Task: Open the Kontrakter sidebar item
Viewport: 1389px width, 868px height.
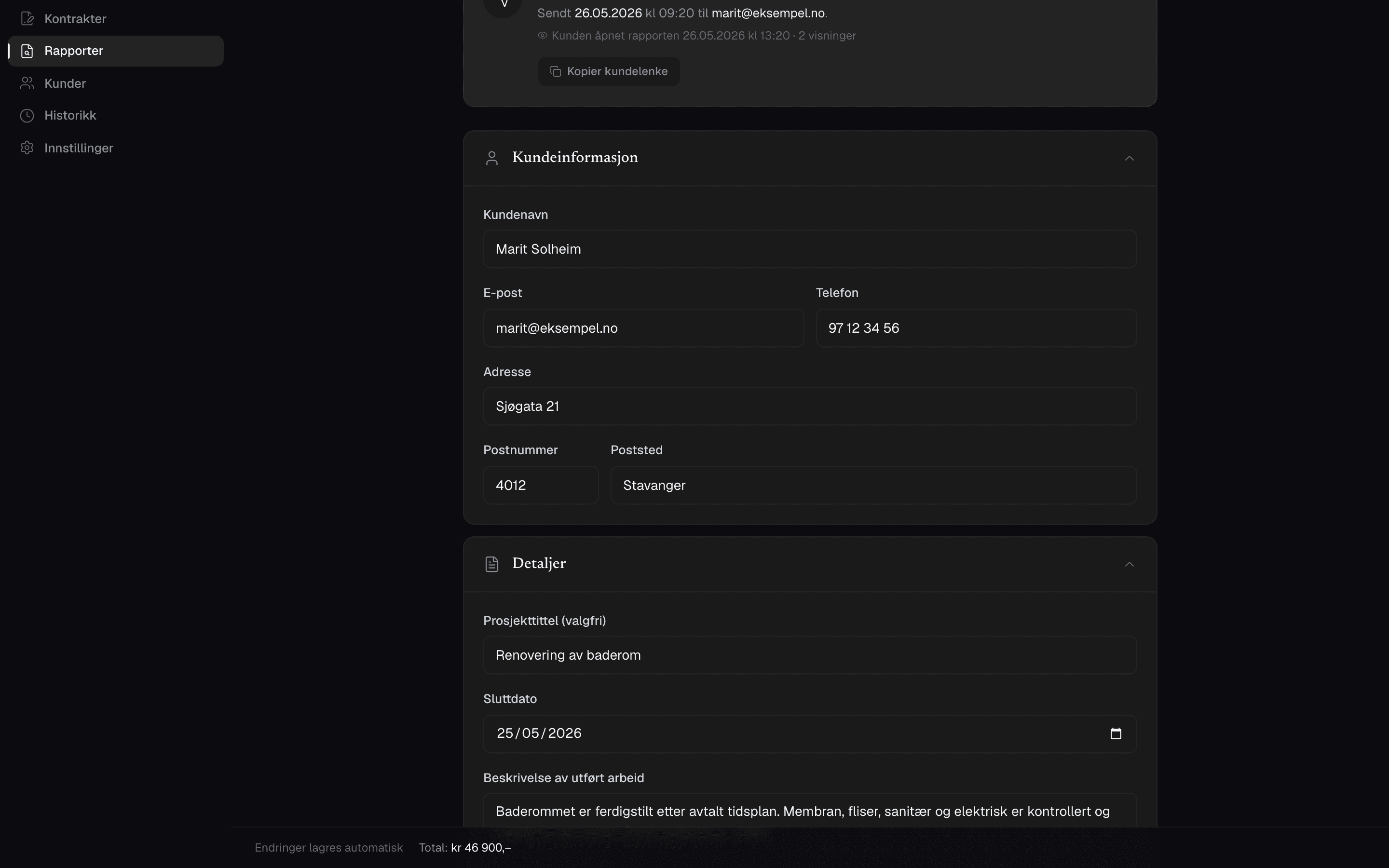Action: (x=115, y=19)
